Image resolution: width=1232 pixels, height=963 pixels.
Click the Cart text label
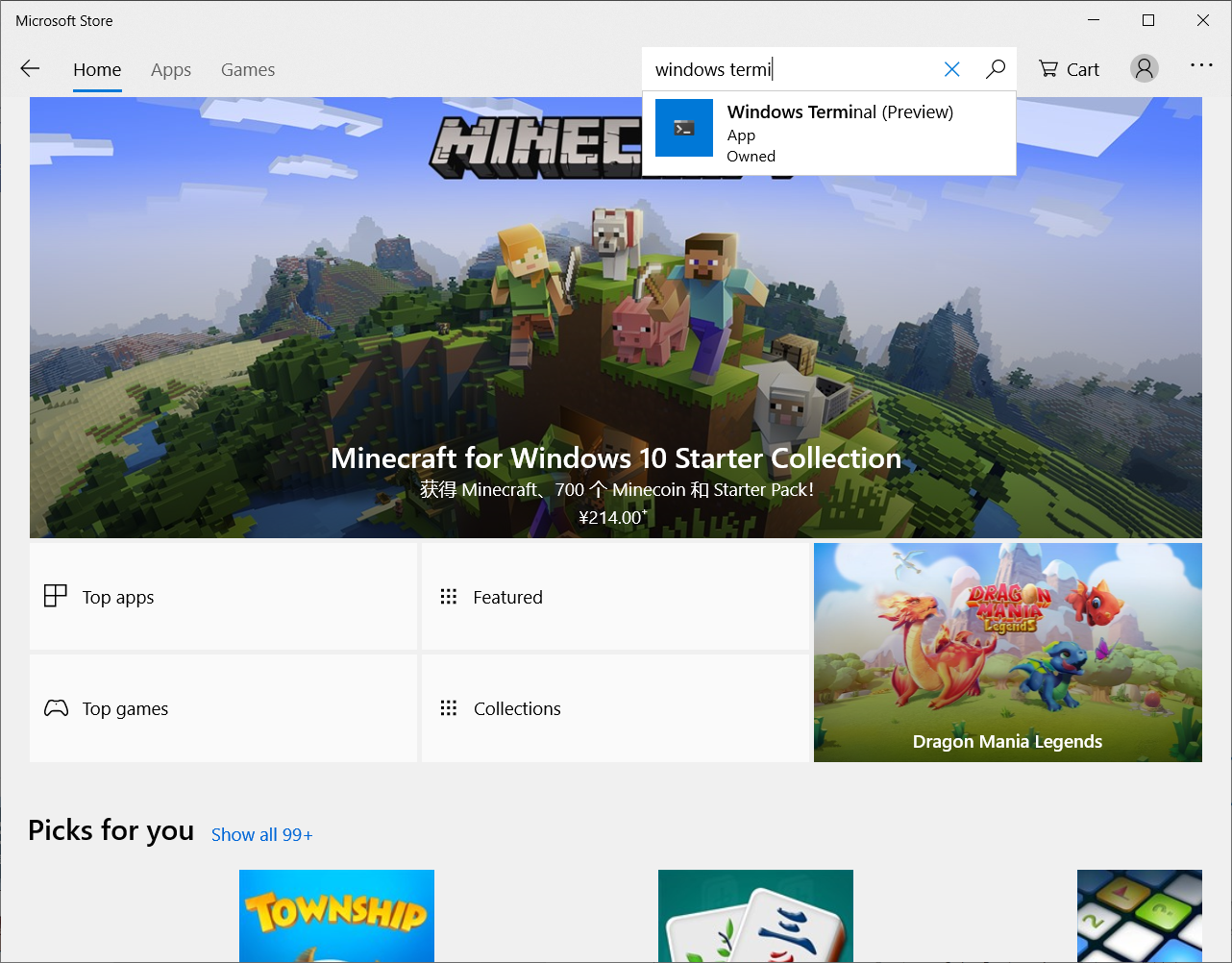[1083, 69]
